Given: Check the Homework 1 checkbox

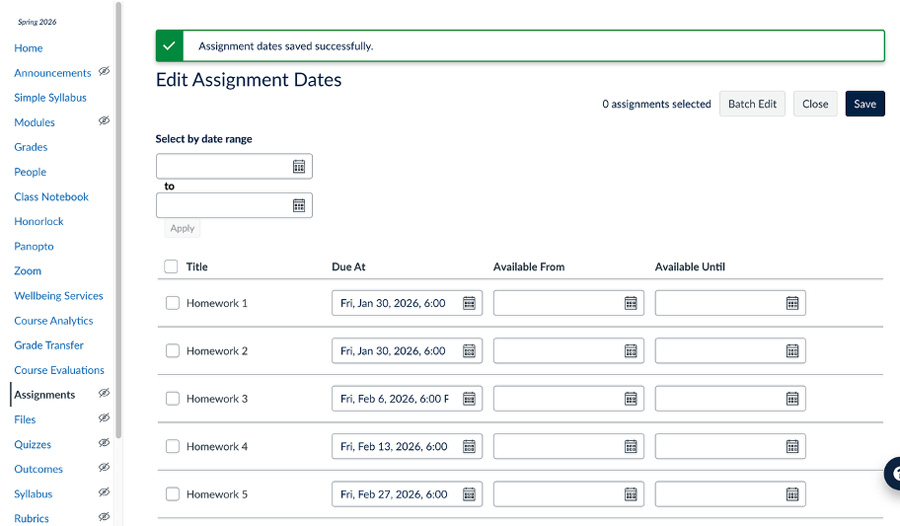Looking at the screenshot, I should click(172, 303).
